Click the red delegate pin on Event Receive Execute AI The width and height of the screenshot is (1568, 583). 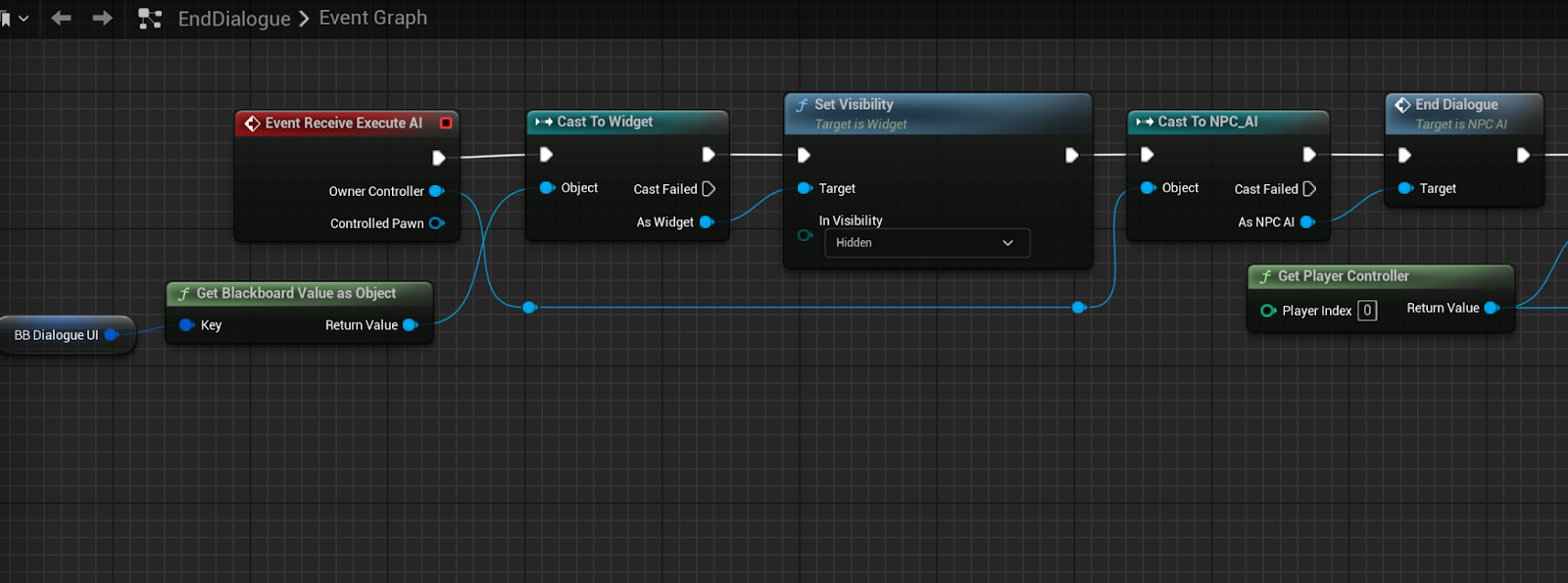click(446, 123)
